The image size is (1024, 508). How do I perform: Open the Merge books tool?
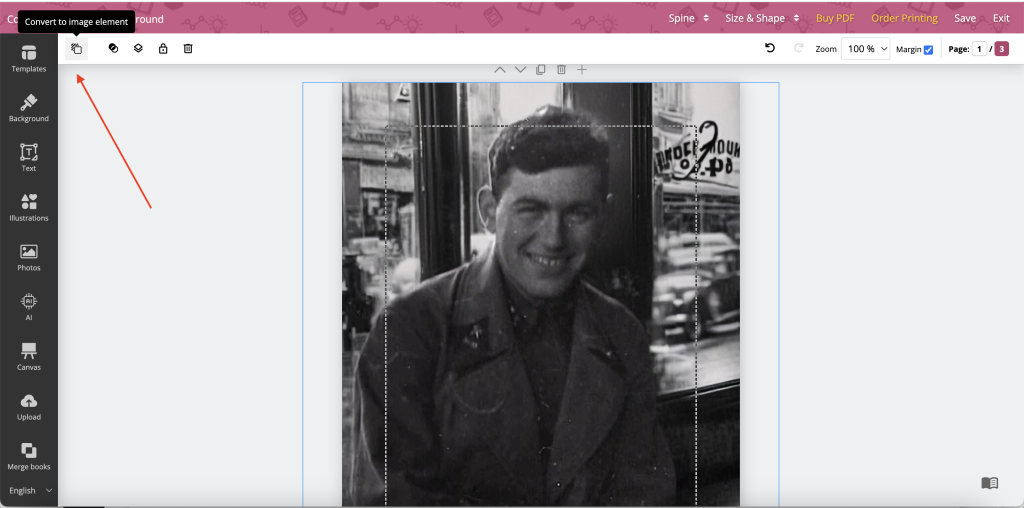coord(29,456)
